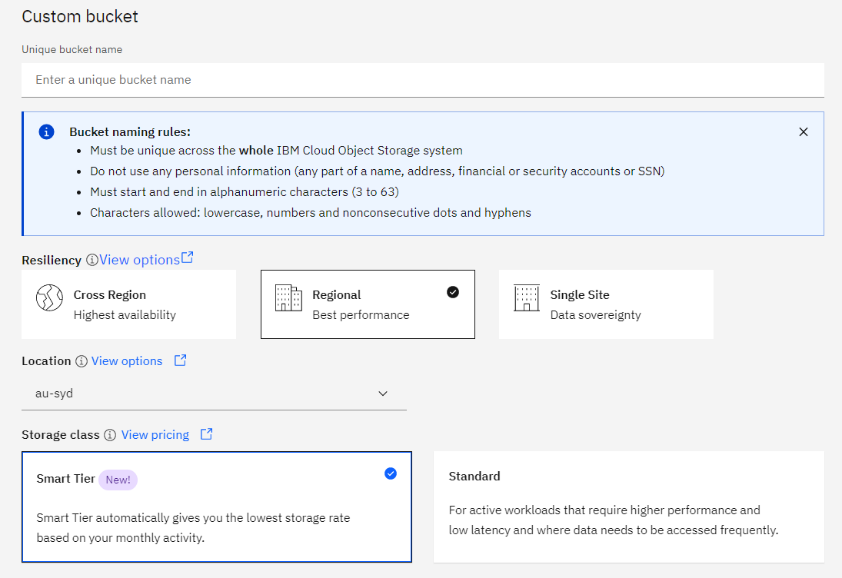Click the external link icon beside Location View options
This screenshot has width=842, height=578.
[x=180, y=360]
